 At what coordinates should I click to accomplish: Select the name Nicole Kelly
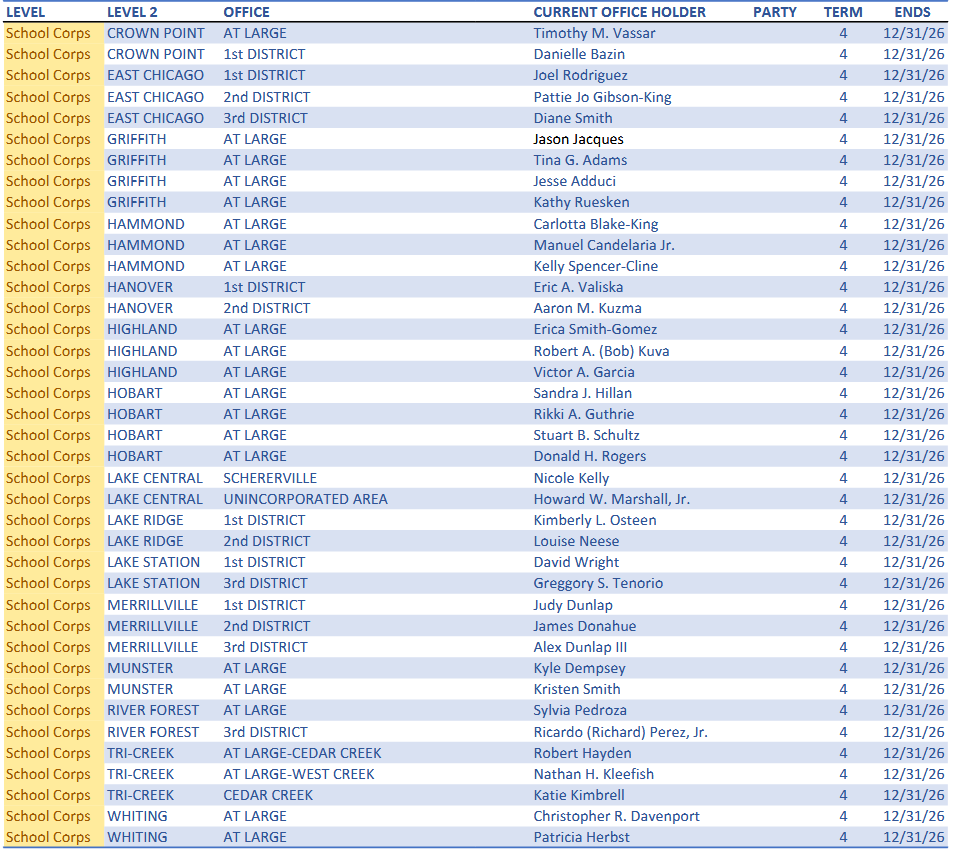click(x=571, y=478)
